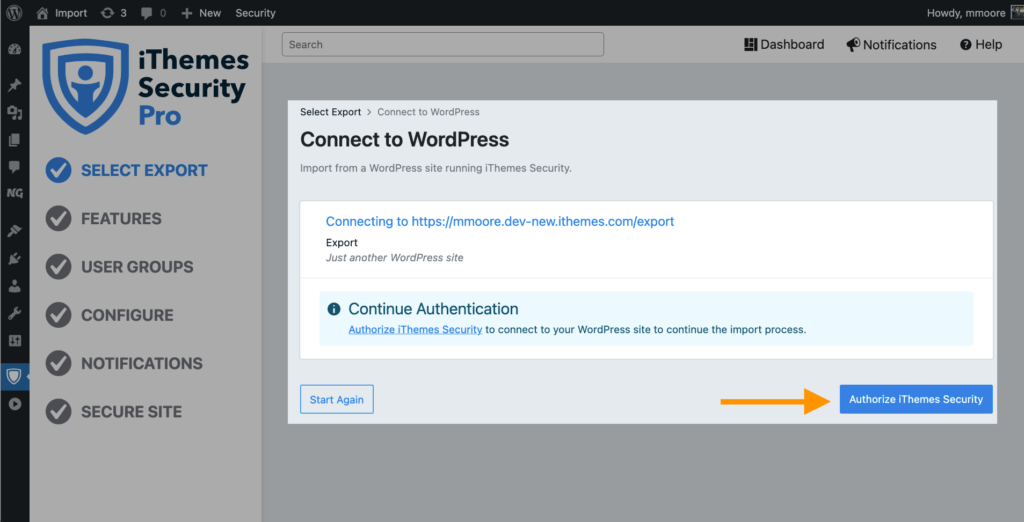
Task: Click the collapse menu play icon
Action: 14,404
